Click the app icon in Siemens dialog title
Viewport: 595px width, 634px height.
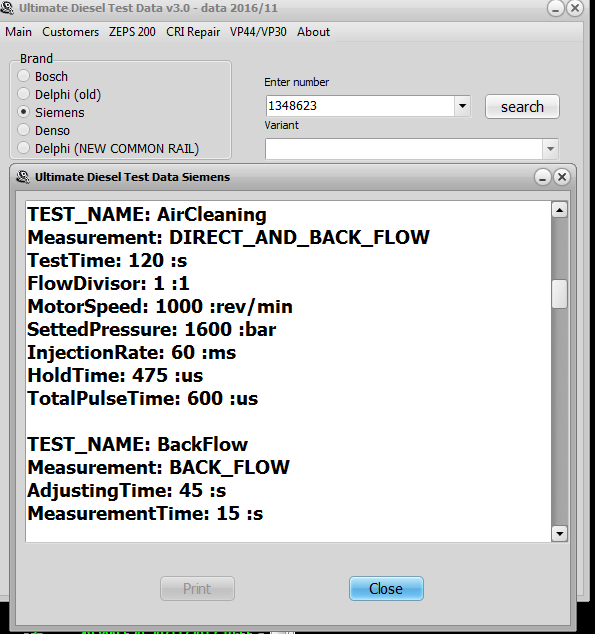point(23,177)
